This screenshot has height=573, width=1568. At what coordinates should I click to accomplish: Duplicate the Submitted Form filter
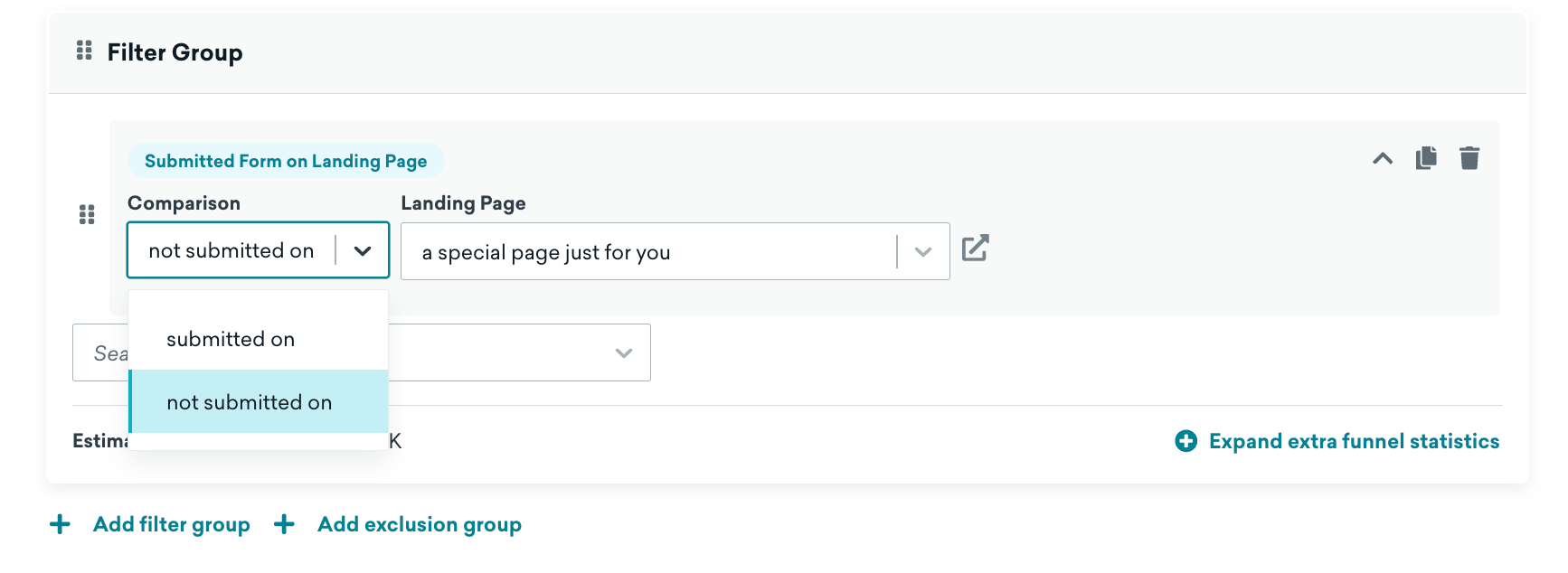tap(1426, 158)
